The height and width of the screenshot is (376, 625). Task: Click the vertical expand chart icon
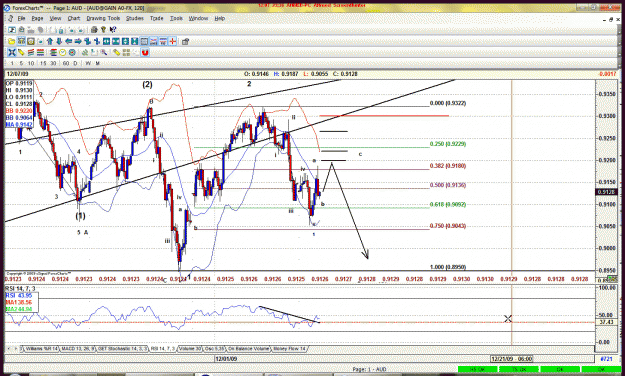126,41
